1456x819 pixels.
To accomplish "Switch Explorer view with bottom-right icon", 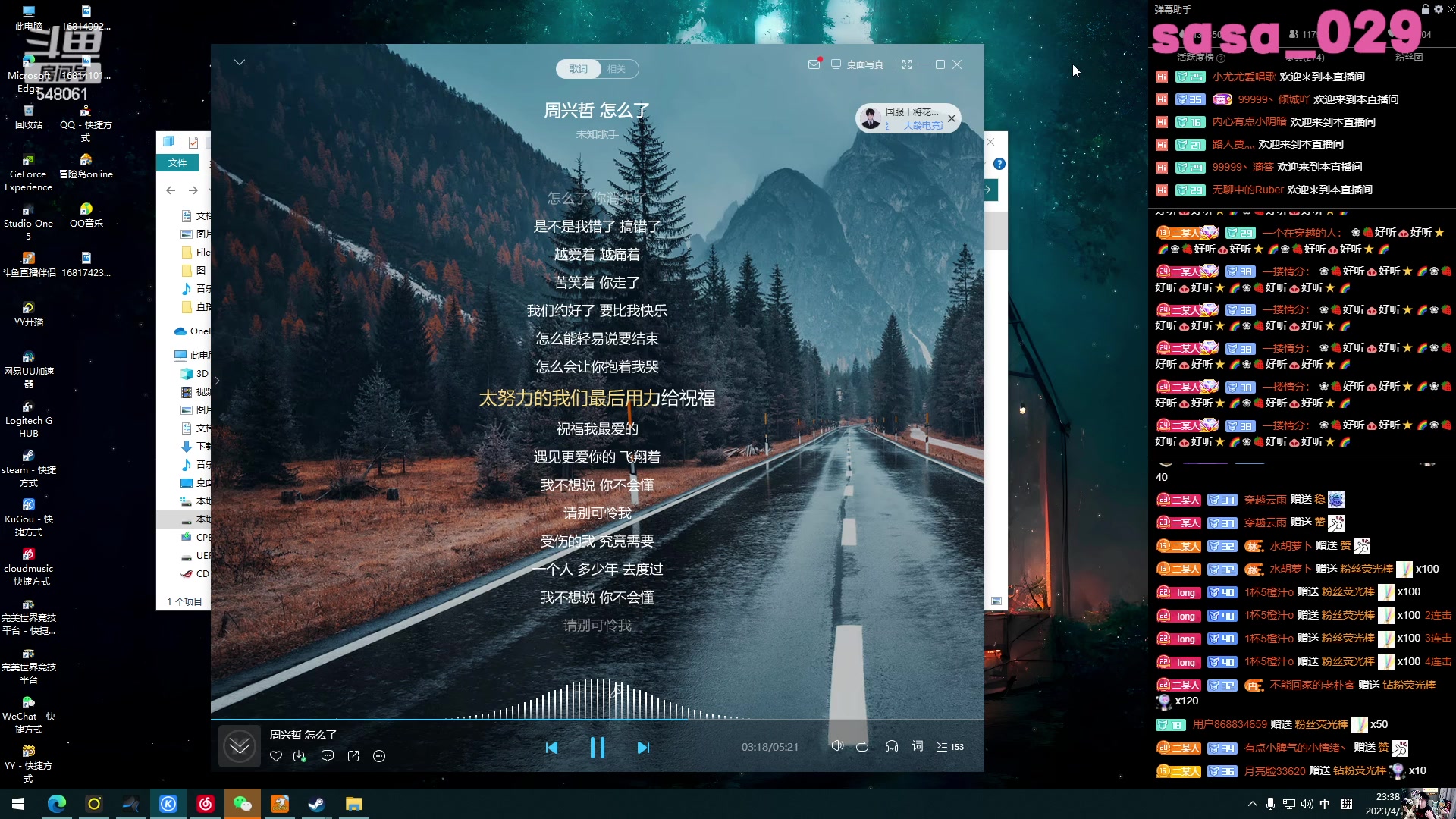I will click(996, 601).
